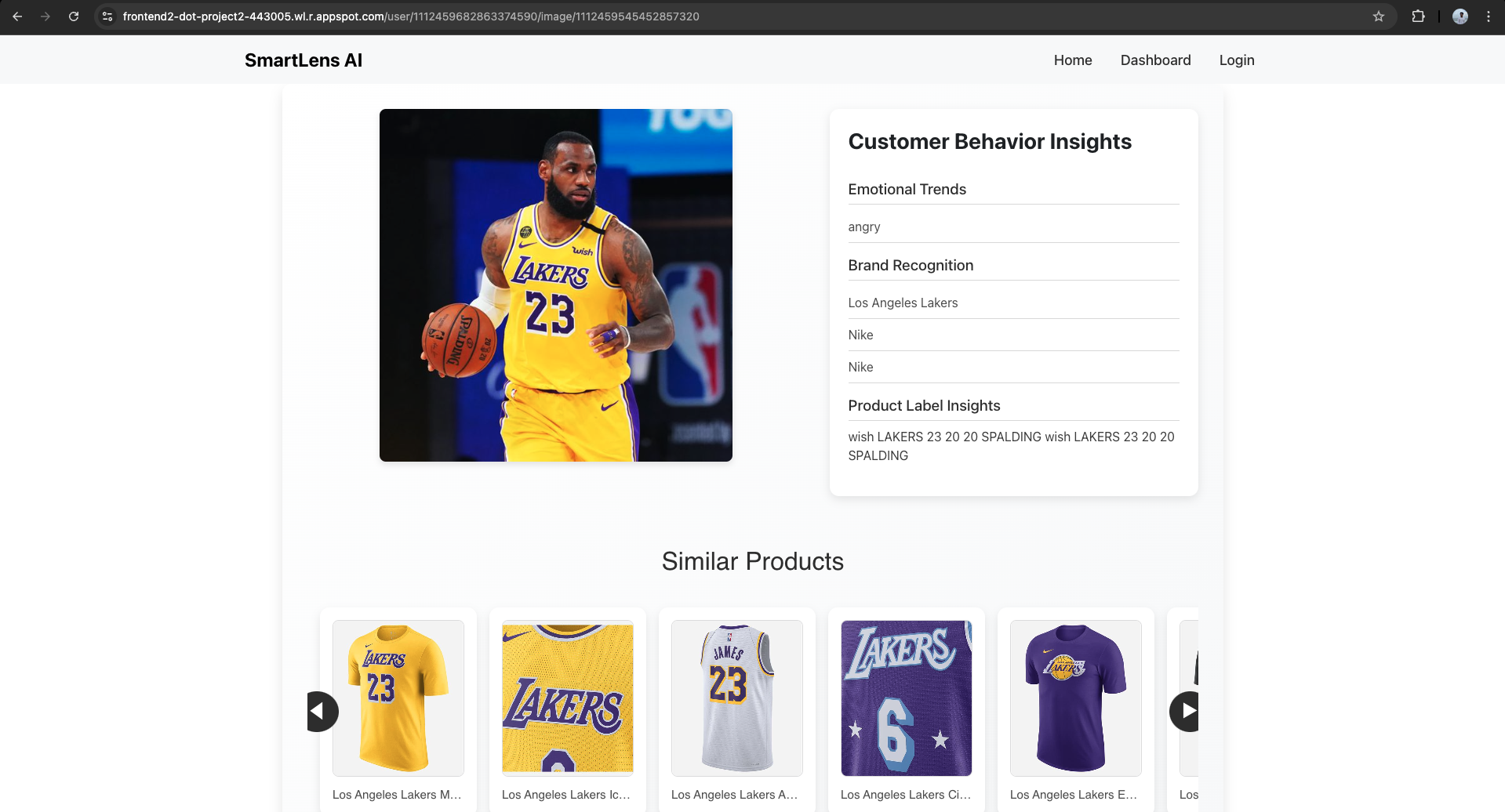
Task: Open the Chrome three-dot menu
Action: 1489,16
